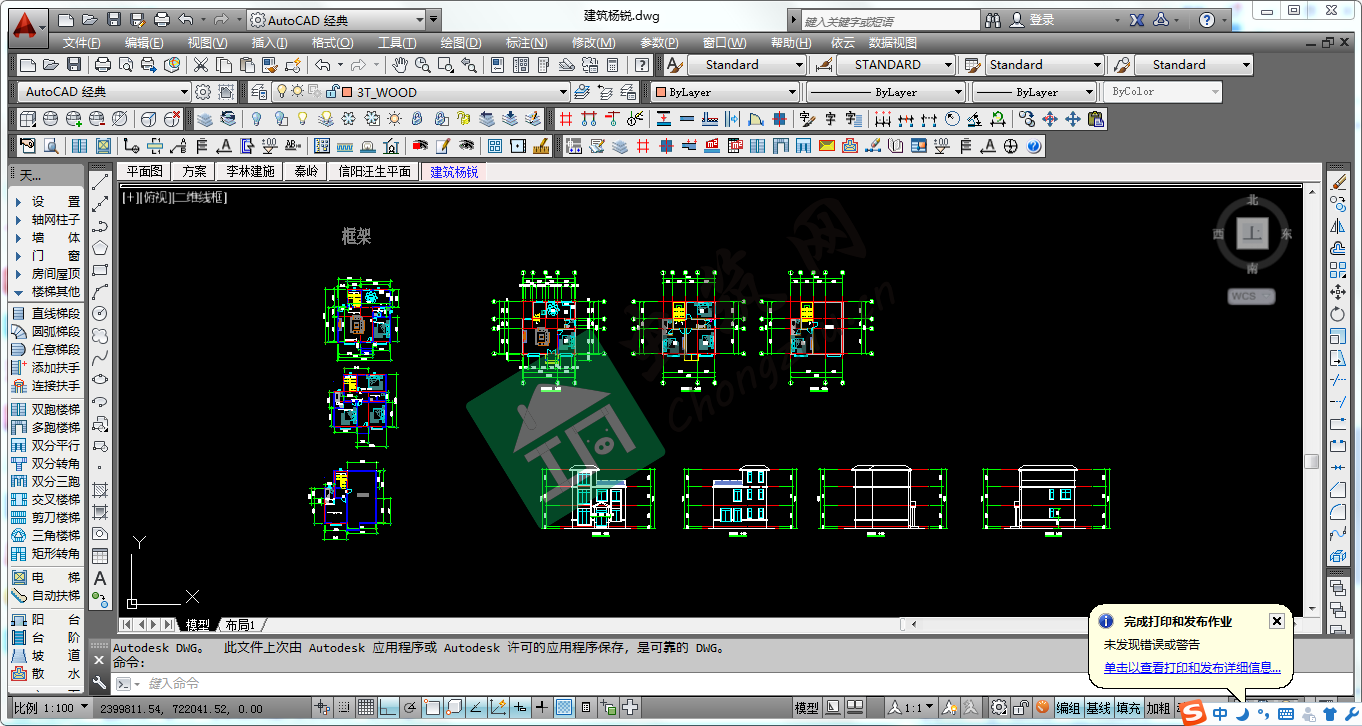
Task: Open the print and publish details link
Action: coord(1192,668)
